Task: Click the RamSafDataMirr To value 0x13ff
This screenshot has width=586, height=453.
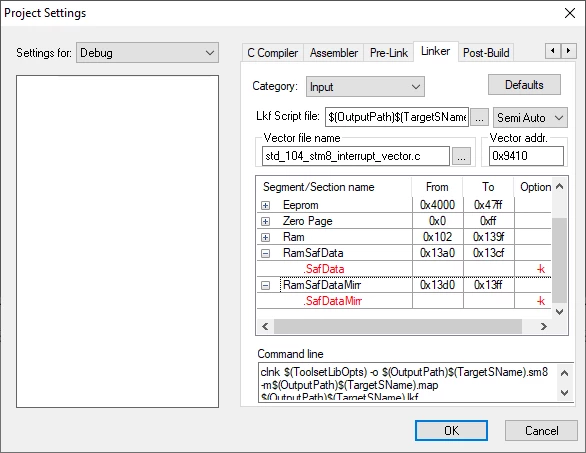Action: (x=488, y=285)
